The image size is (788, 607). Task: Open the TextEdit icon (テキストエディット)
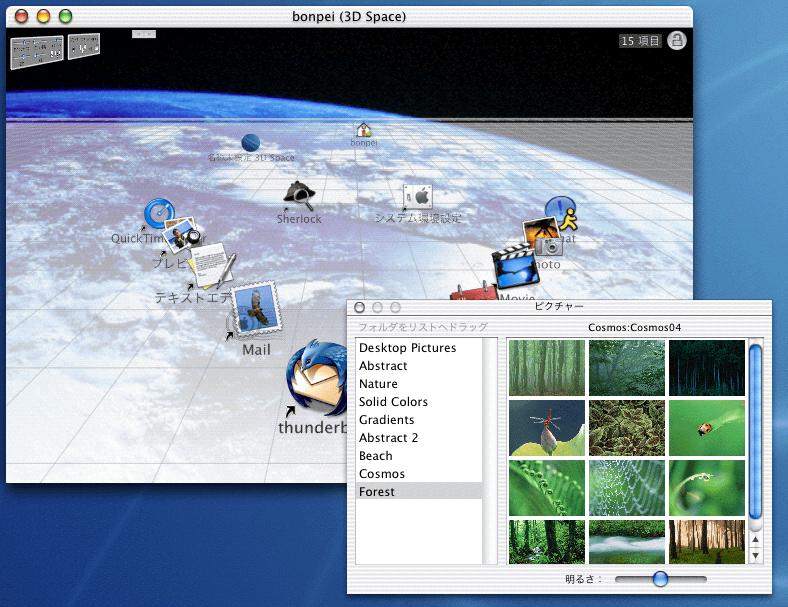coord(212,265)
